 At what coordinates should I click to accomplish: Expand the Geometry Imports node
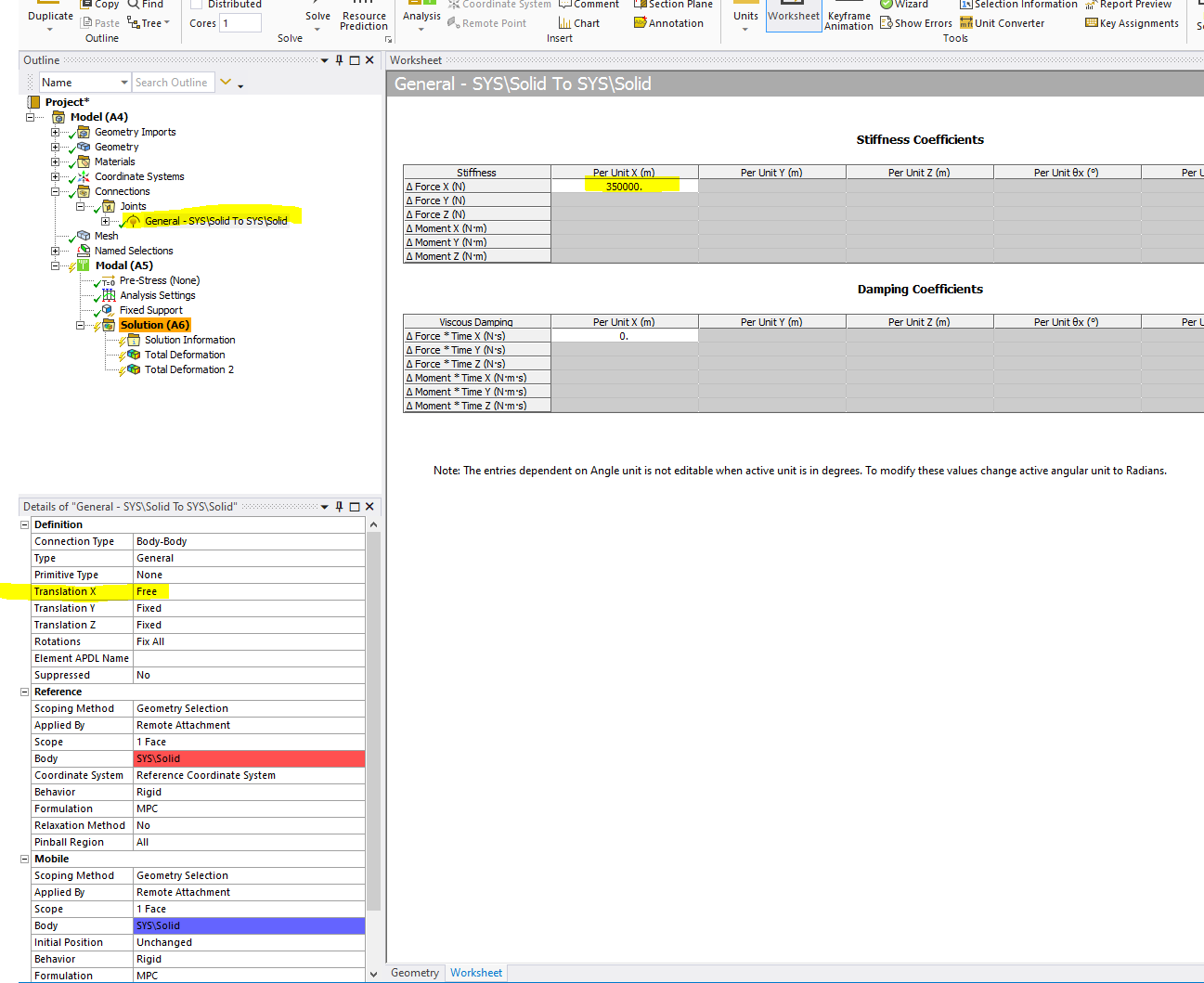coord(56,132)
